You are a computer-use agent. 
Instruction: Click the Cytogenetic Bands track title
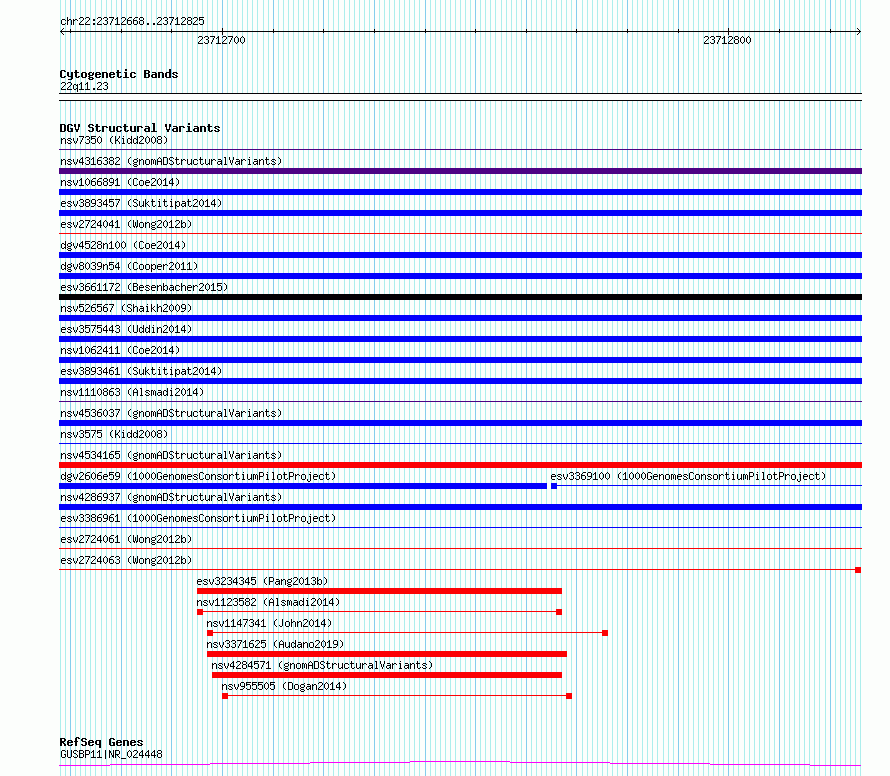click(x=119, y=74)
